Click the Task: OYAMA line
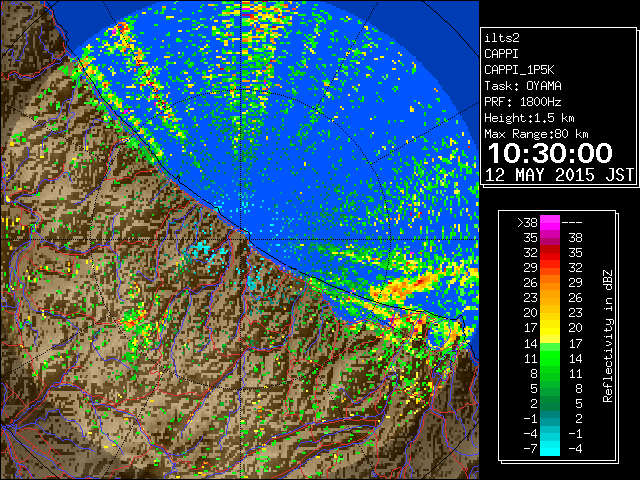This screenshot has width=640, height=480. [x=523, y=86]
